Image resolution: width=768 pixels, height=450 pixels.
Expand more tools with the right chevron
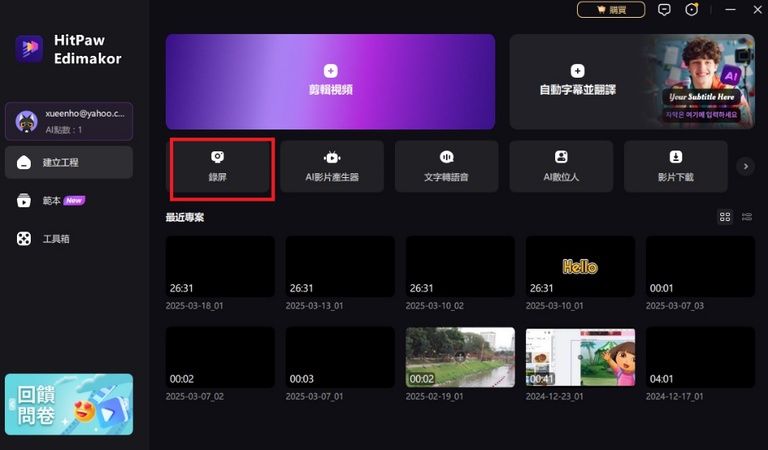[x=745, y=166]
